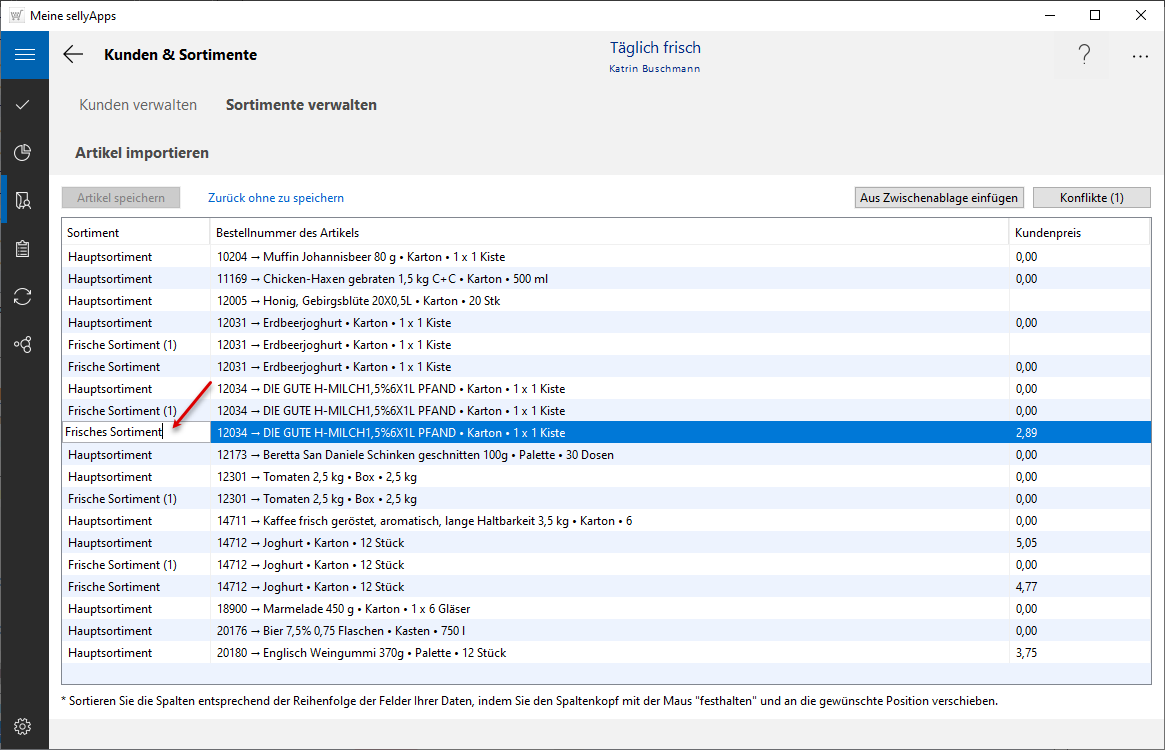Click Zurück ohne zu speichern link
This screenshot has height=750, width=1165.
(276, 198)
